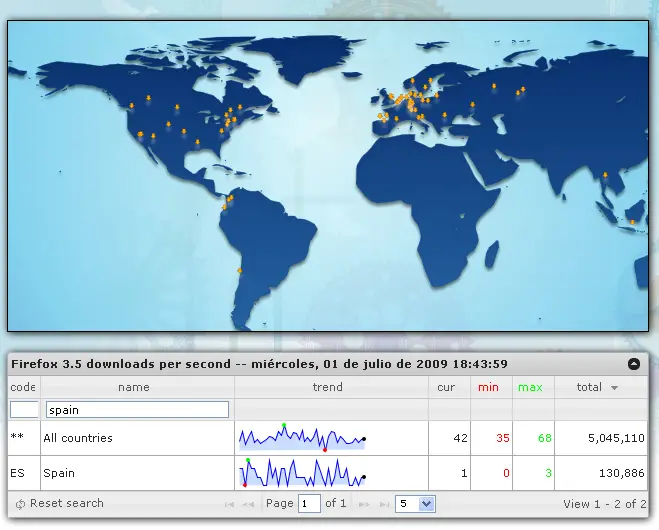Click the min value 35
Image resolution: width=659 pixels, height=530 pixels.
point(503,438)
